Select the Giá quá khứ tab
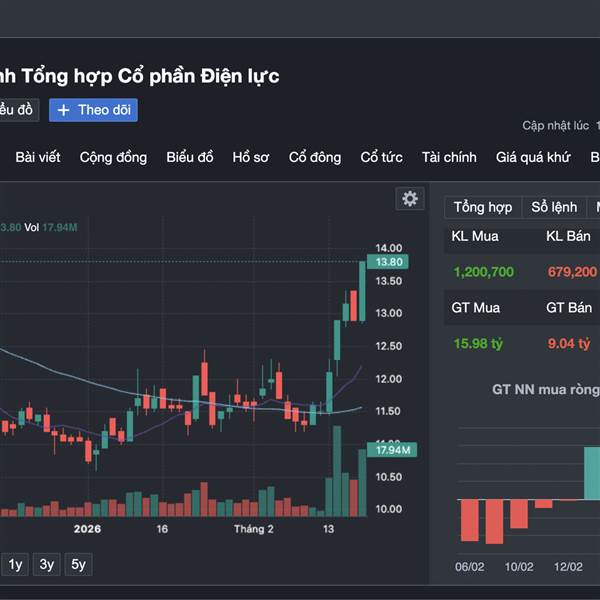600x600 pixels. pyautogui.click(x=532, y=157)
